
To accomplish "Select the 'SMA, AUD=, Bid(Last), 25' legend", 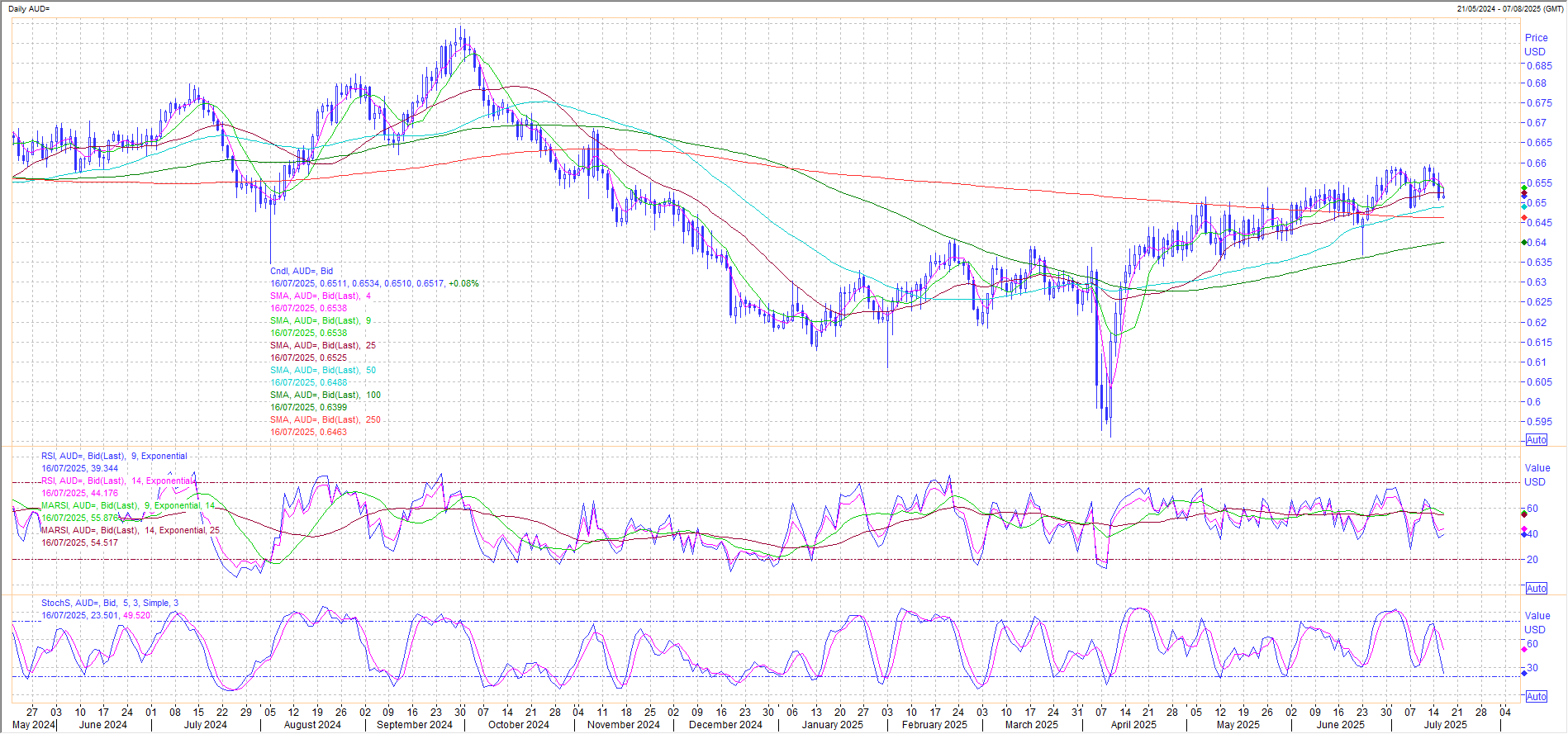I will coord(323,345).
